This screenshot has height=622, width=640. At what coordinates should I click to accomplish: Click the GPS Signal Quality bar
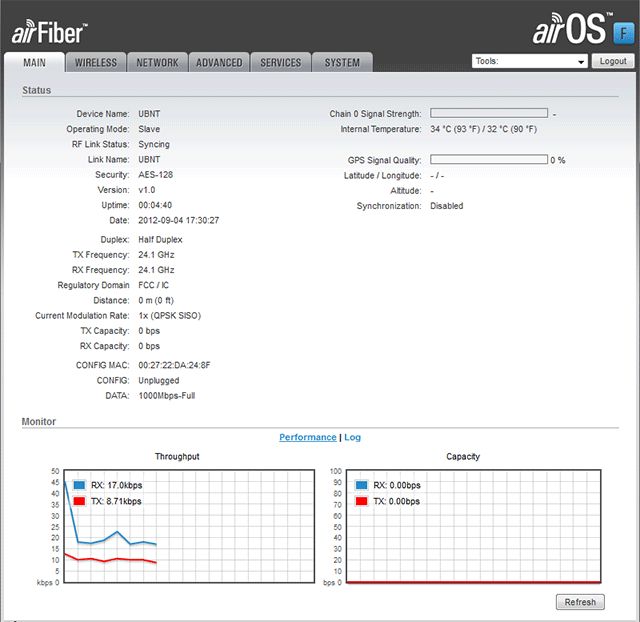coord(489,160)
